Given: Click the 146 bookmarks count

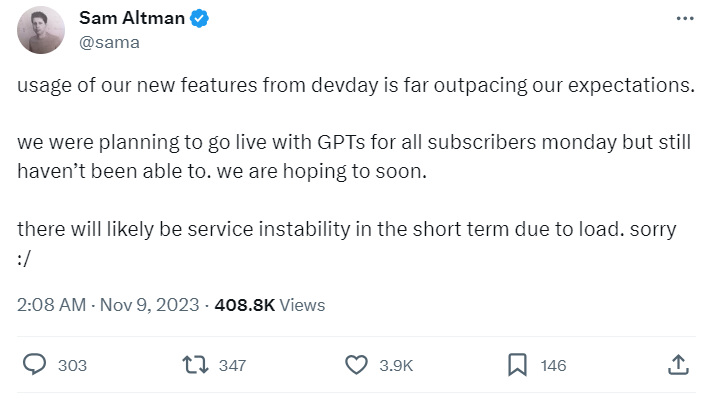Looking at the screenshot, I should pyautogui.click(x=553, y=365).
